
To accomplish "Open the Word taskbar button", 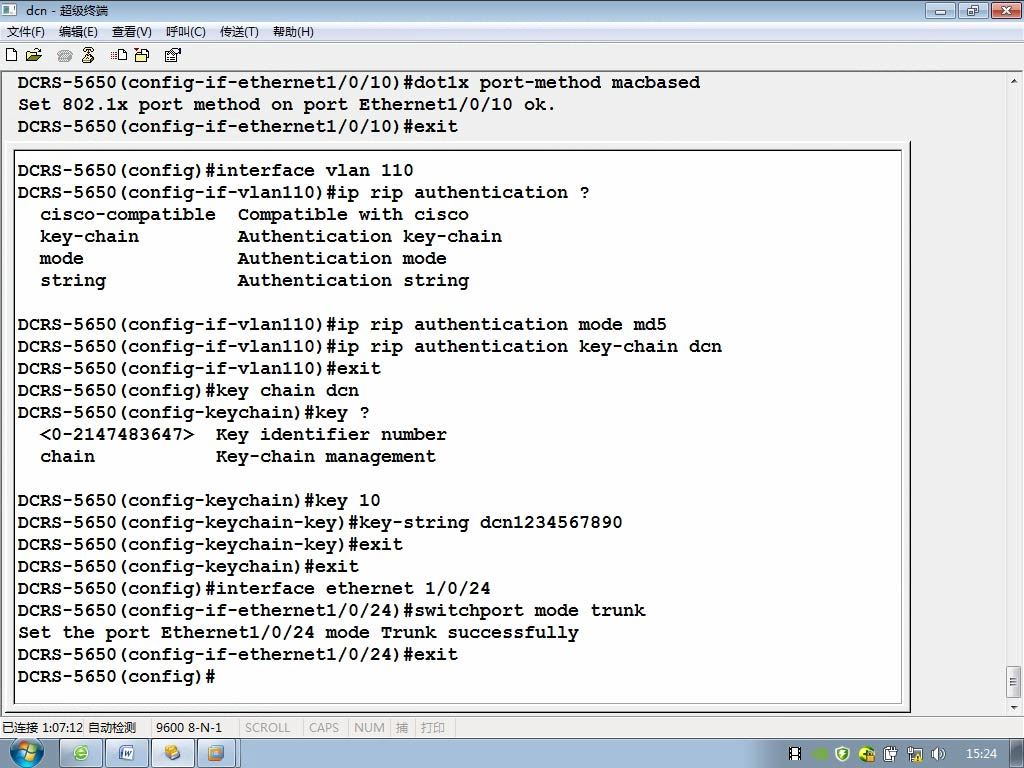I will pyautogui.click(x=126, y=754).
